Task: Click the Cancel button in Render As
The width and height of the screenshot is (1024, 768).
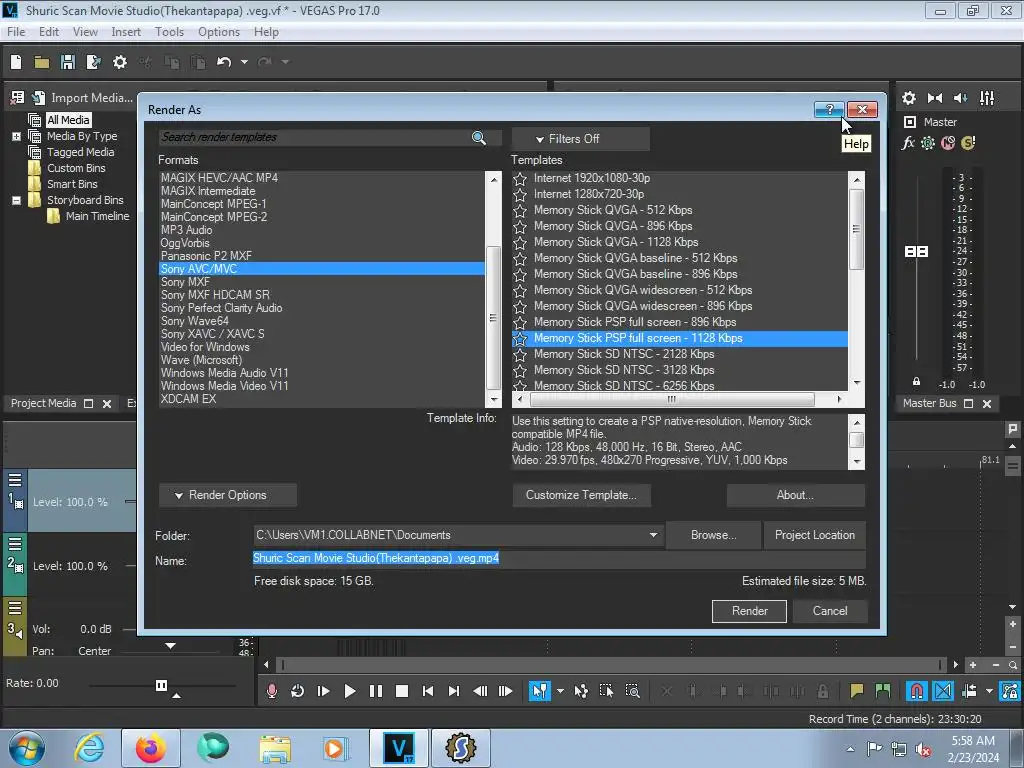Action: 830,611
